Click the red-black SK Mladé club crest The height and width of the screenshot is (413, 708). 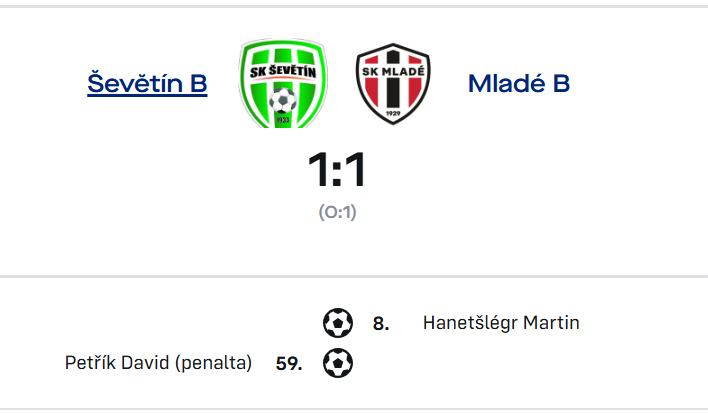393,84
